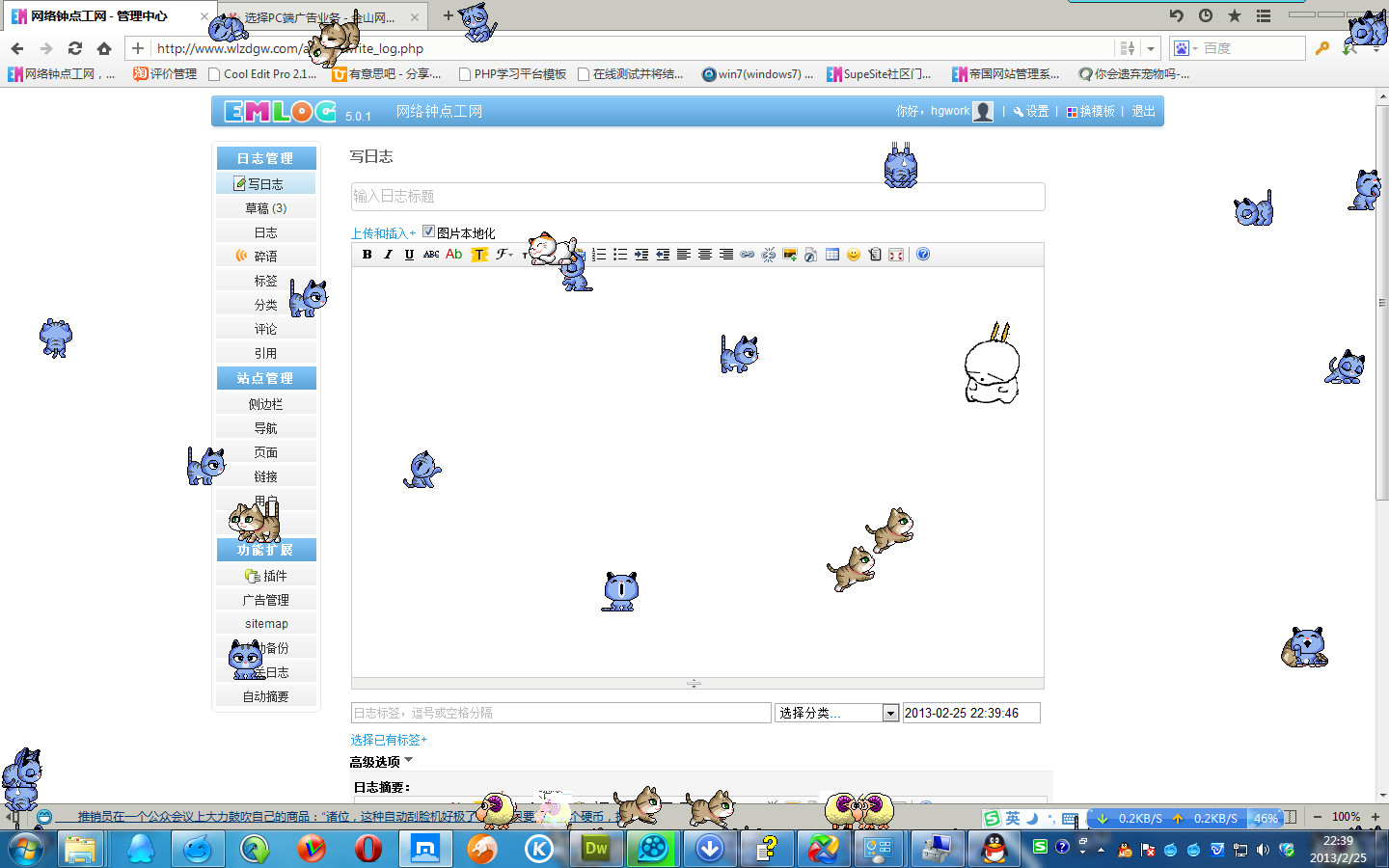This screenshot has height=868, width=1389.
Task: Click the 设置 settings link in header
Action: pos(1030,112)
